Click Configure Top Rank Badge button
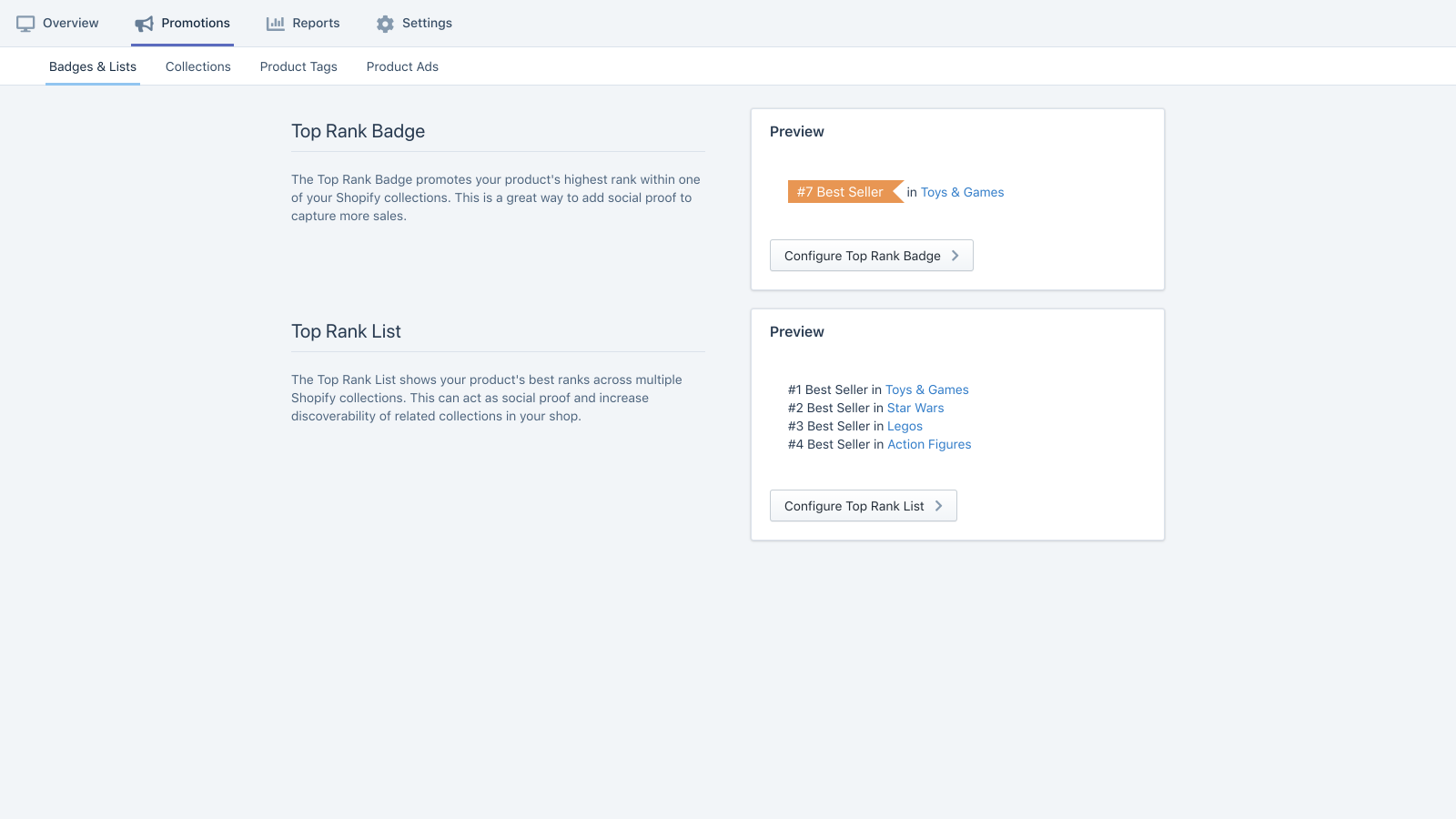1456x819 pixels. pyautogui.click(x=862, y=256)
